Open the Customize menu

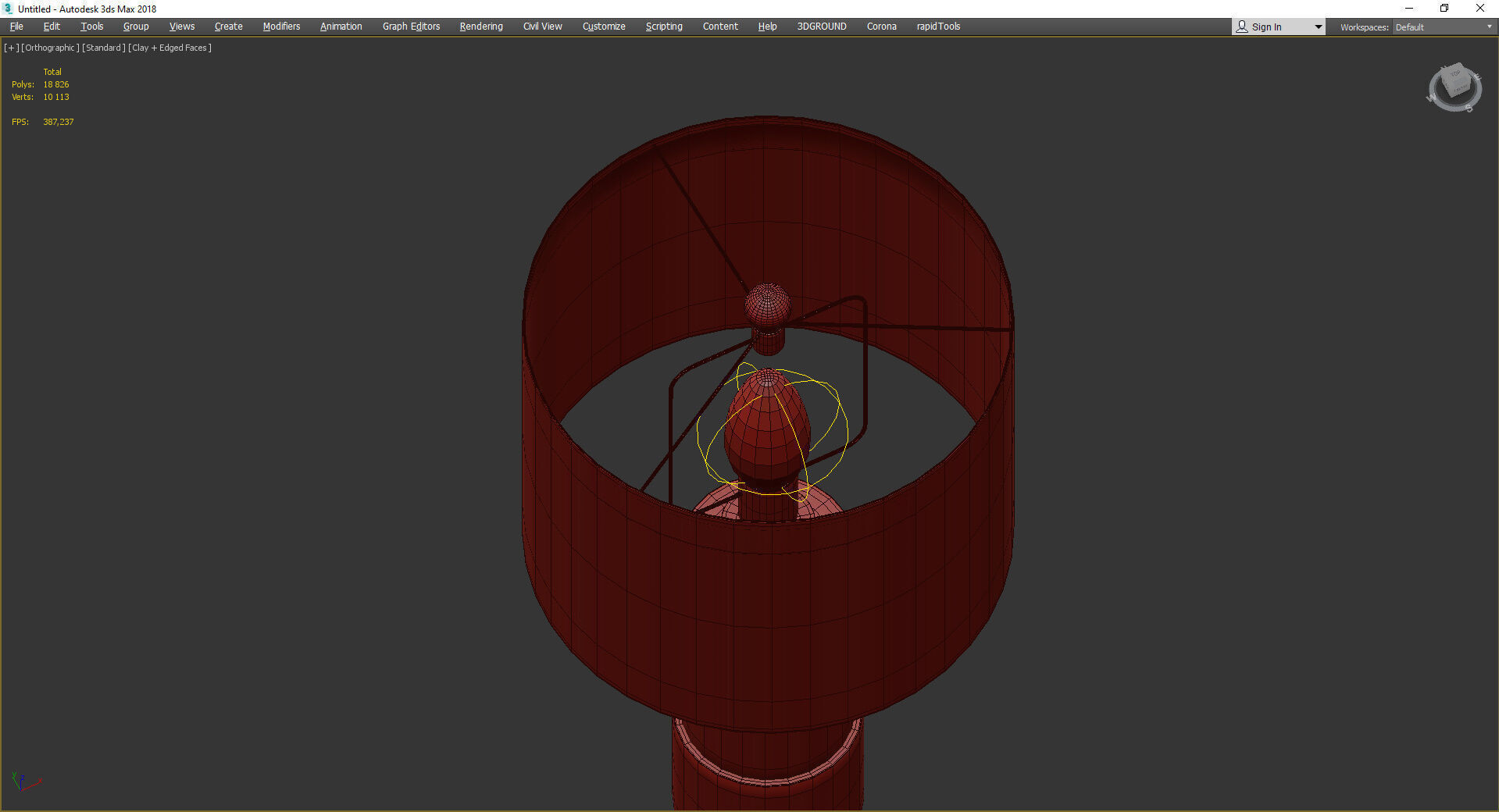(x=604, y=27)
